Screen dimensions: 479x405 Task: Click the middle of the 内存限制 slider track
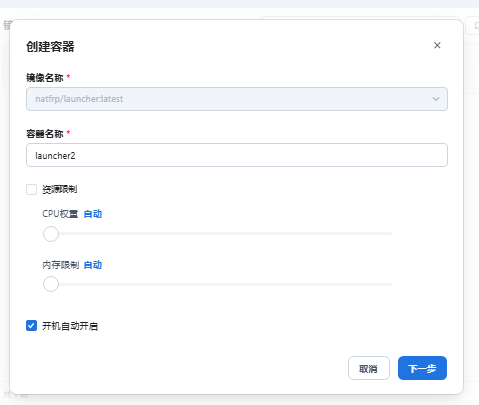217,284
